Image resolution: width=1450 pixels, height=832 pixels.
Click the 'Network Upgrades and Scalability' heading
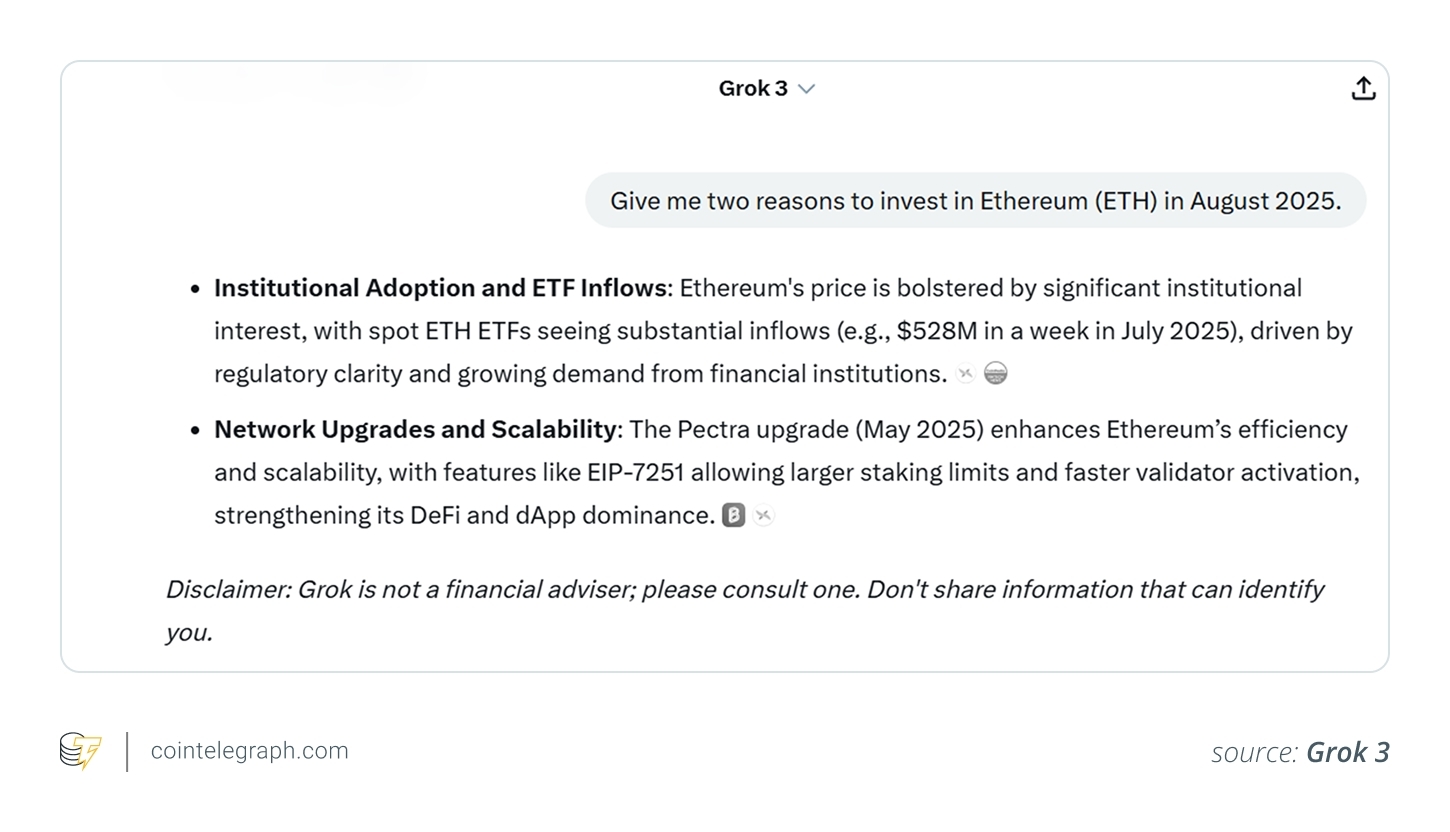coord(416,430)
